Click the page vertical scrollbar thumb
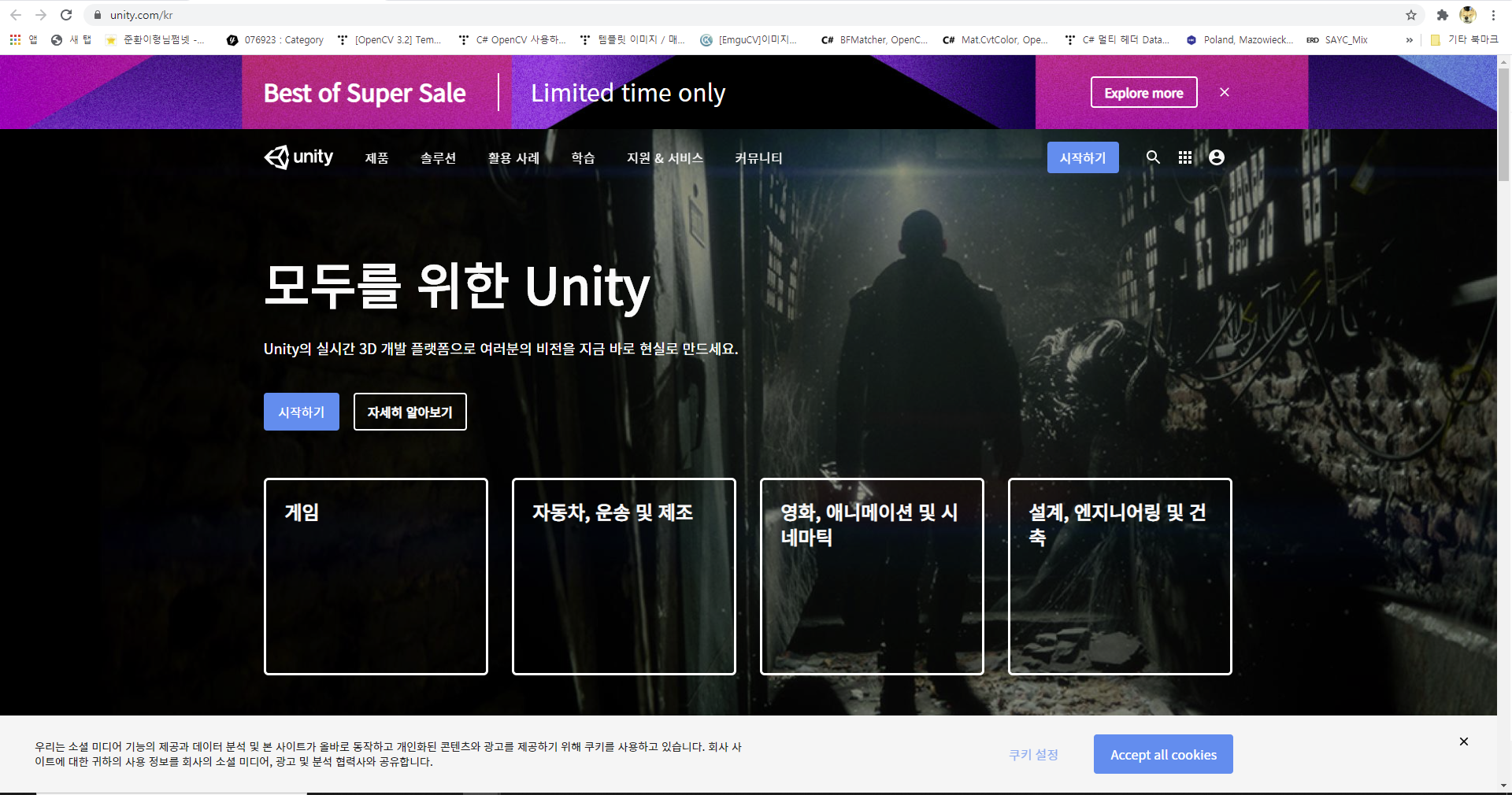The height and width of the screenshot is (795, 1512). pyautogui.click(x=1503, y=124)
